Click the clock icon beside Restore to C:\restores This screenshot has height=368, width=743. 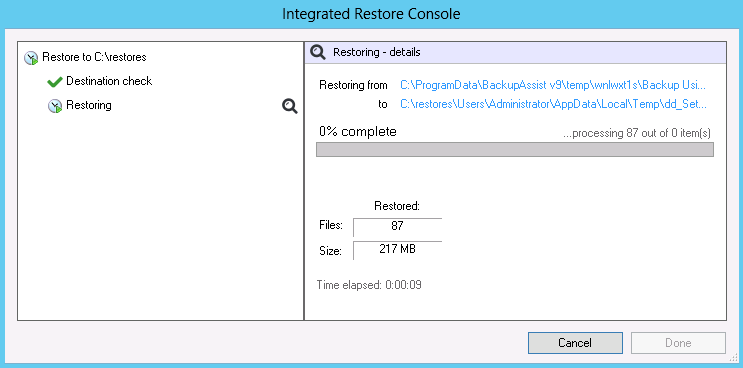tap(31, 58)
